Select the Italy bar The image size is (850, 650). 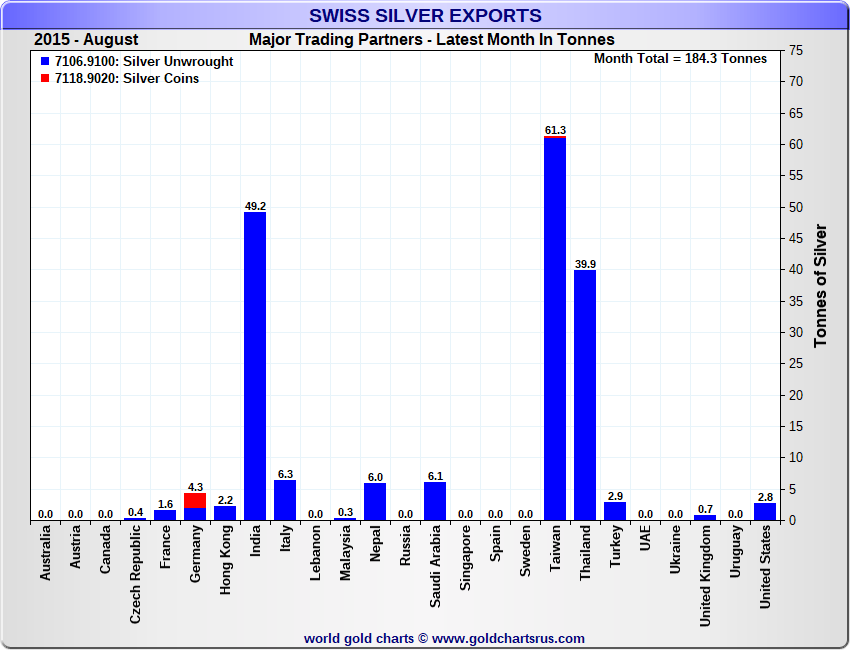[285, 500]
